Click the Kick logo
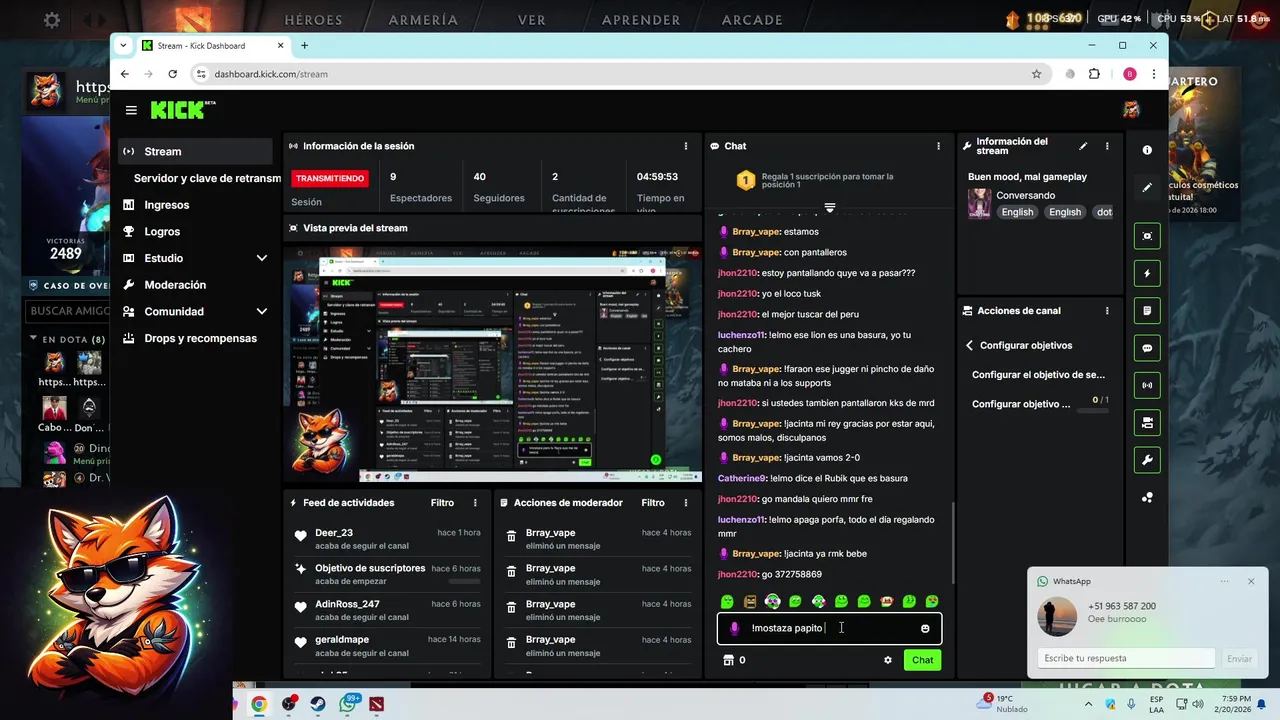This screenshot has height=720, width=1280. [x=183, y=109]
